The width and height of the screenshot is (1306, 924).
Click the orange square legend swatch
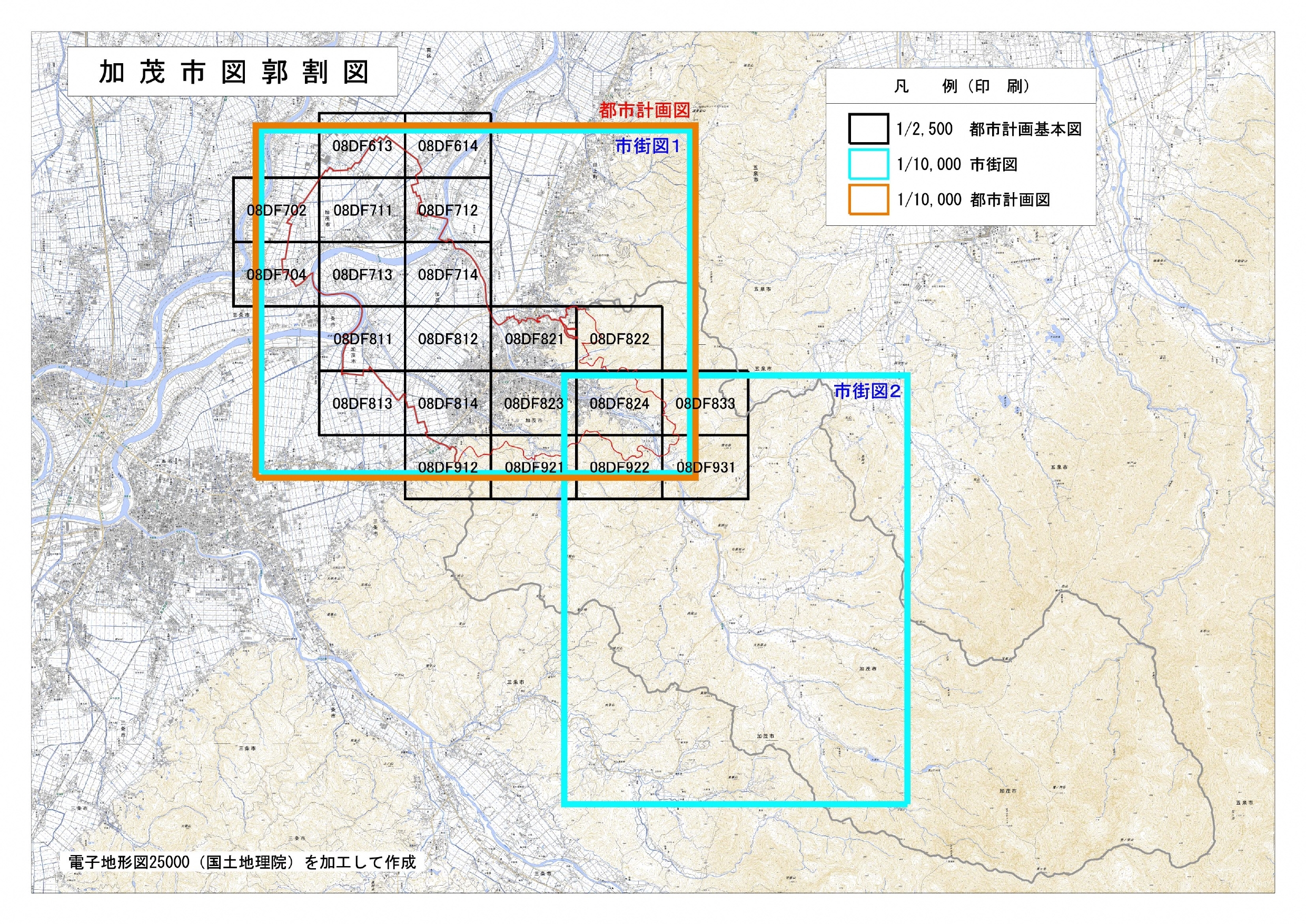pyautogui.click(x=868, y=199)
